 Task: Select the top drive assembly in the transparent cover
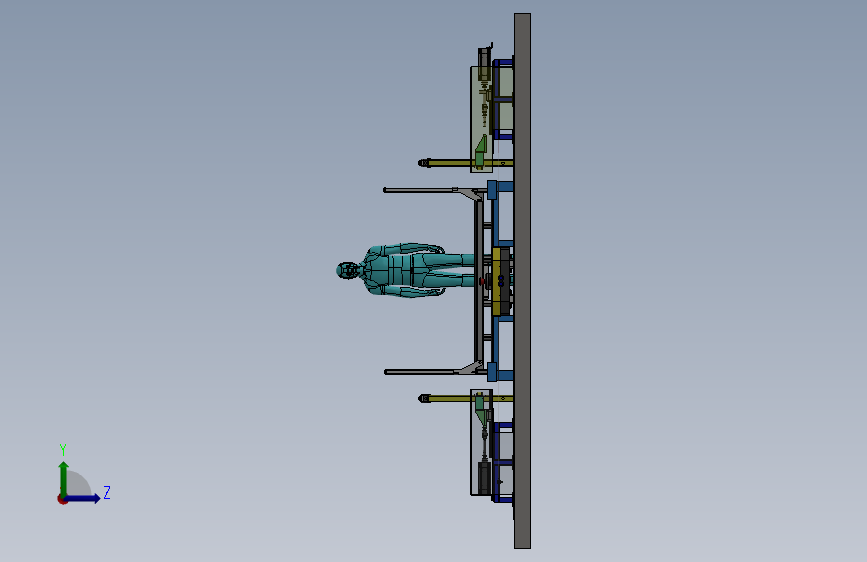pyautogui.click(x=482, y=111)
